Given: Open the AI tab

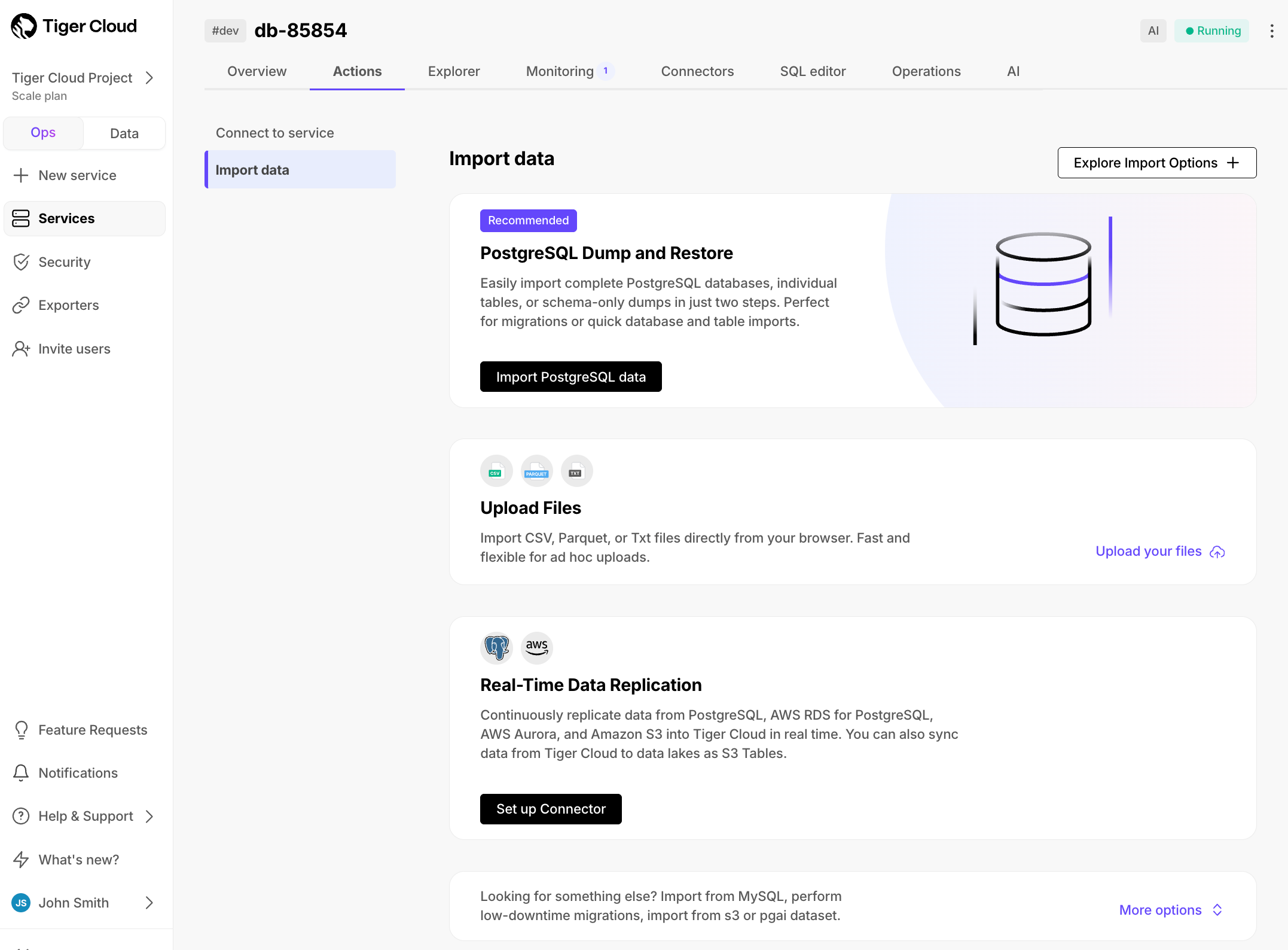Looking at the screenshot, I should click(x=1013, y=71).
